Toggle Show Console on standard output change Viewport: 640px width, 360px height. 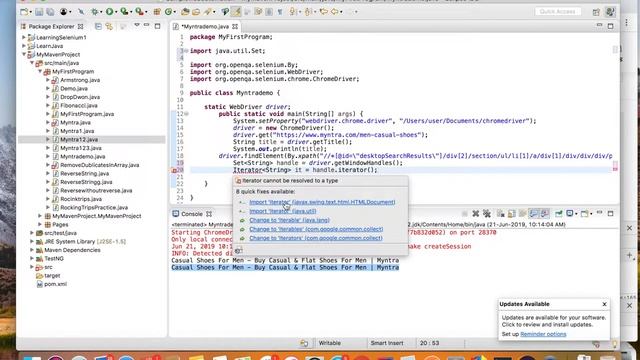(533, 213)
